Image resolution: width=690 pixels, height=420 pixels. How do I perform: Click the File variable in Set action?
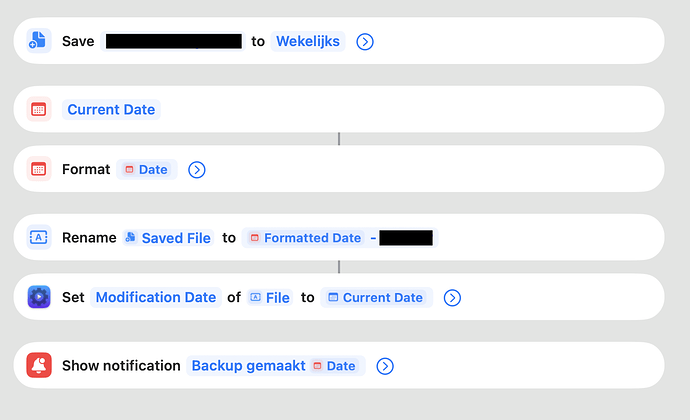[270, 297]
